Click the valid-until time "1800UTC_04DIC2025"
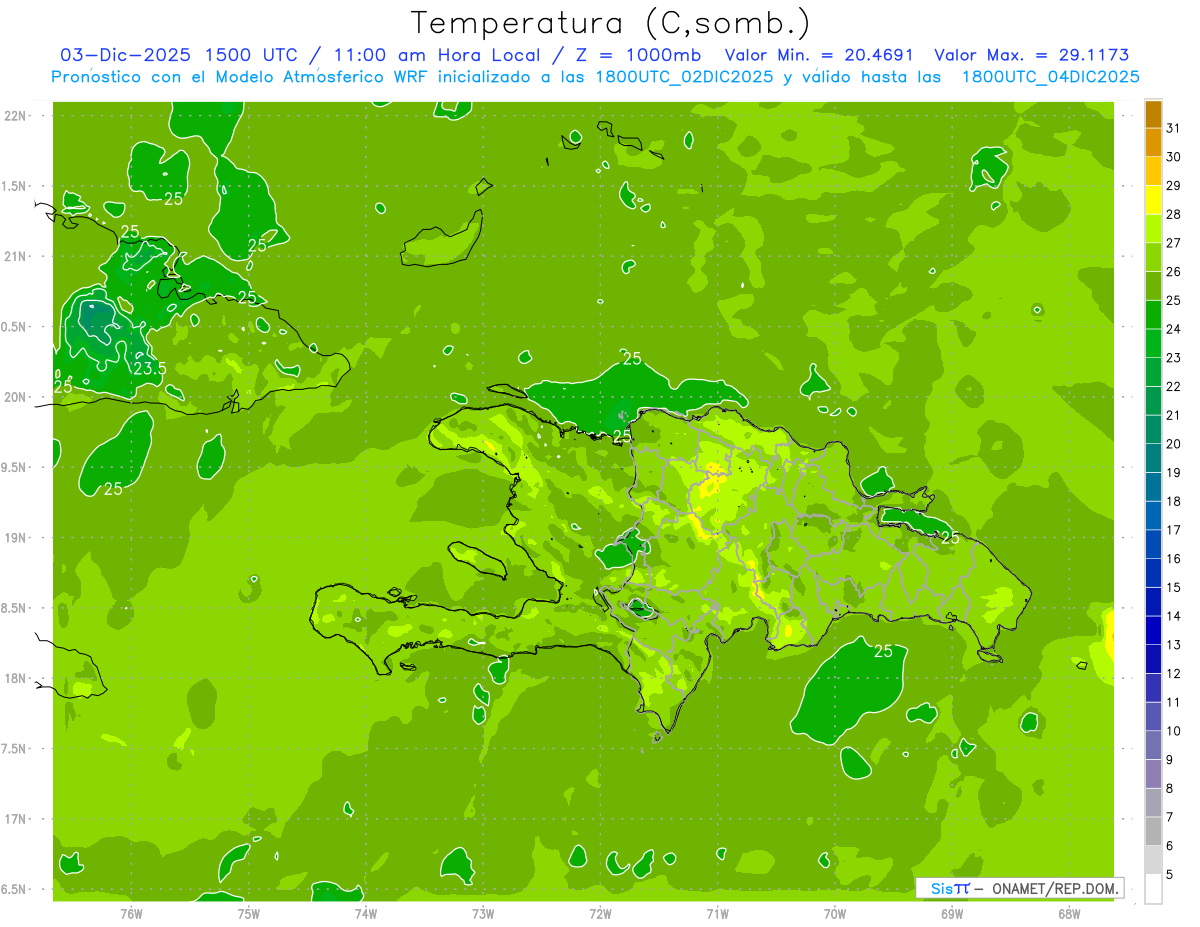The image size is (1200, 927). click(1050, 77)
